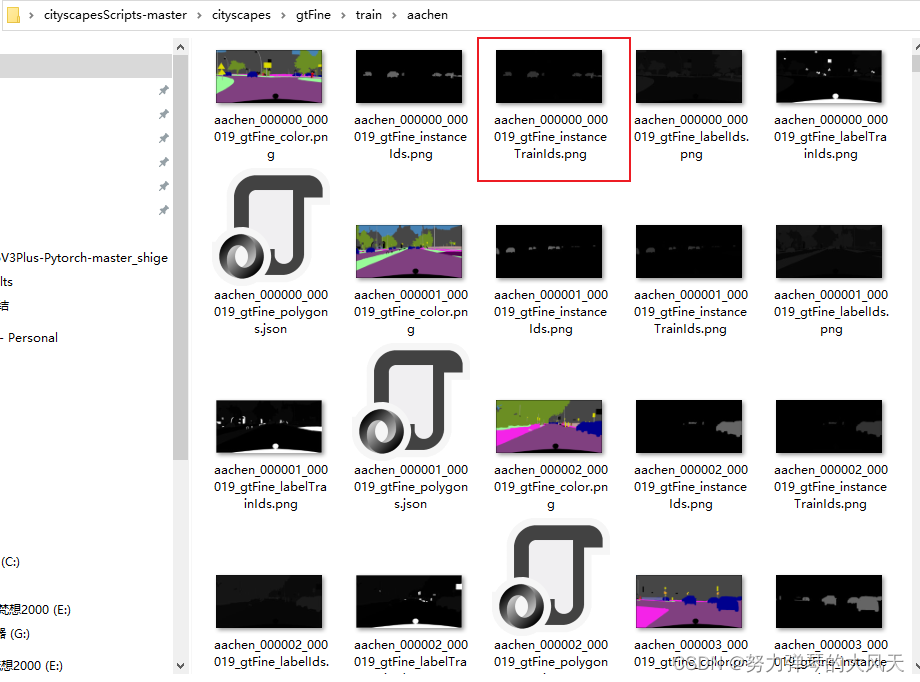Navigate to cityscapes via the breadcrumb
The height and width of the screenshot is (682, 920).
pyautogui.click(x=241, y=14)
